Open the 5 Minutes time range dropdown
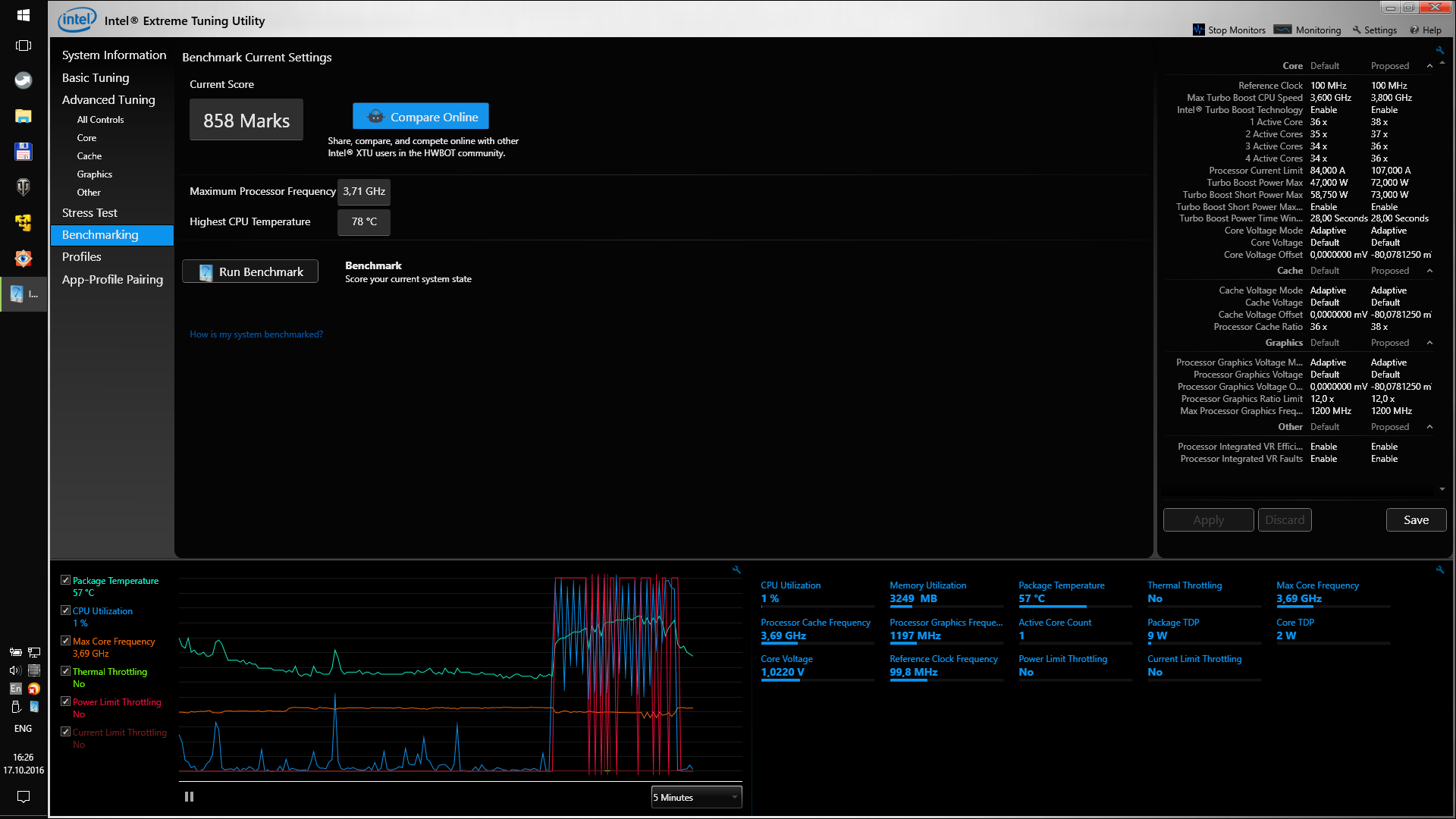This screenshot has width=1456, height=819. 696,797
